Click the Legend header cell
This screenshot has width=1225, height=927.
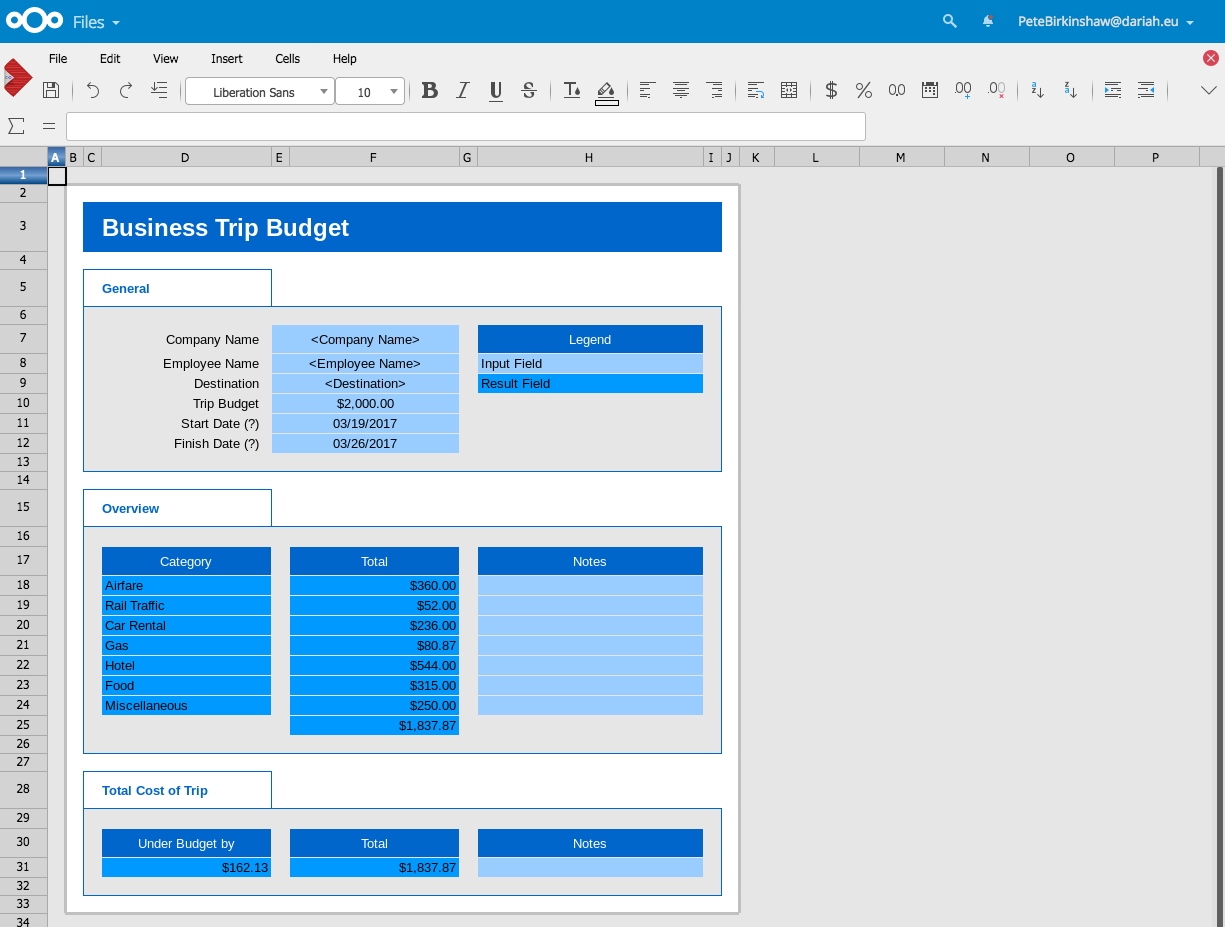(x=590, y=339)
